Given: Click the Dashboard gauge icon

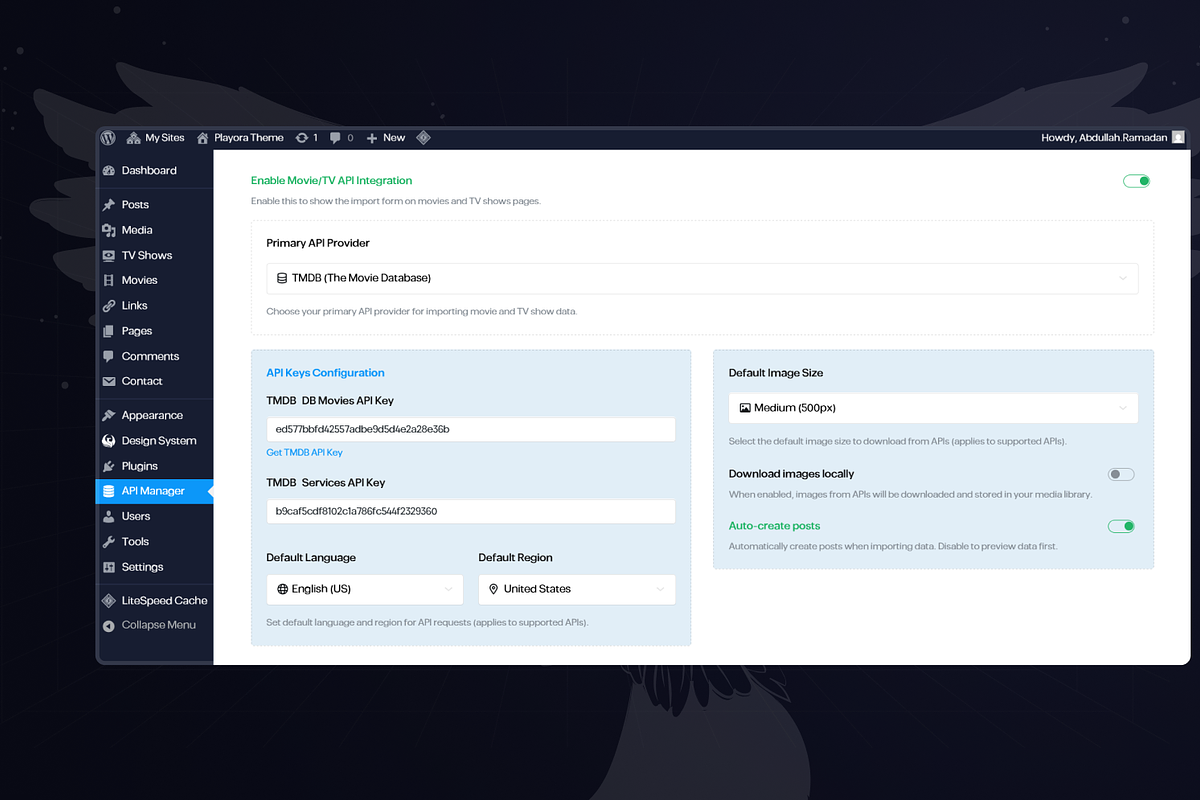Looking at the screenshot, I should click(109, 171).
